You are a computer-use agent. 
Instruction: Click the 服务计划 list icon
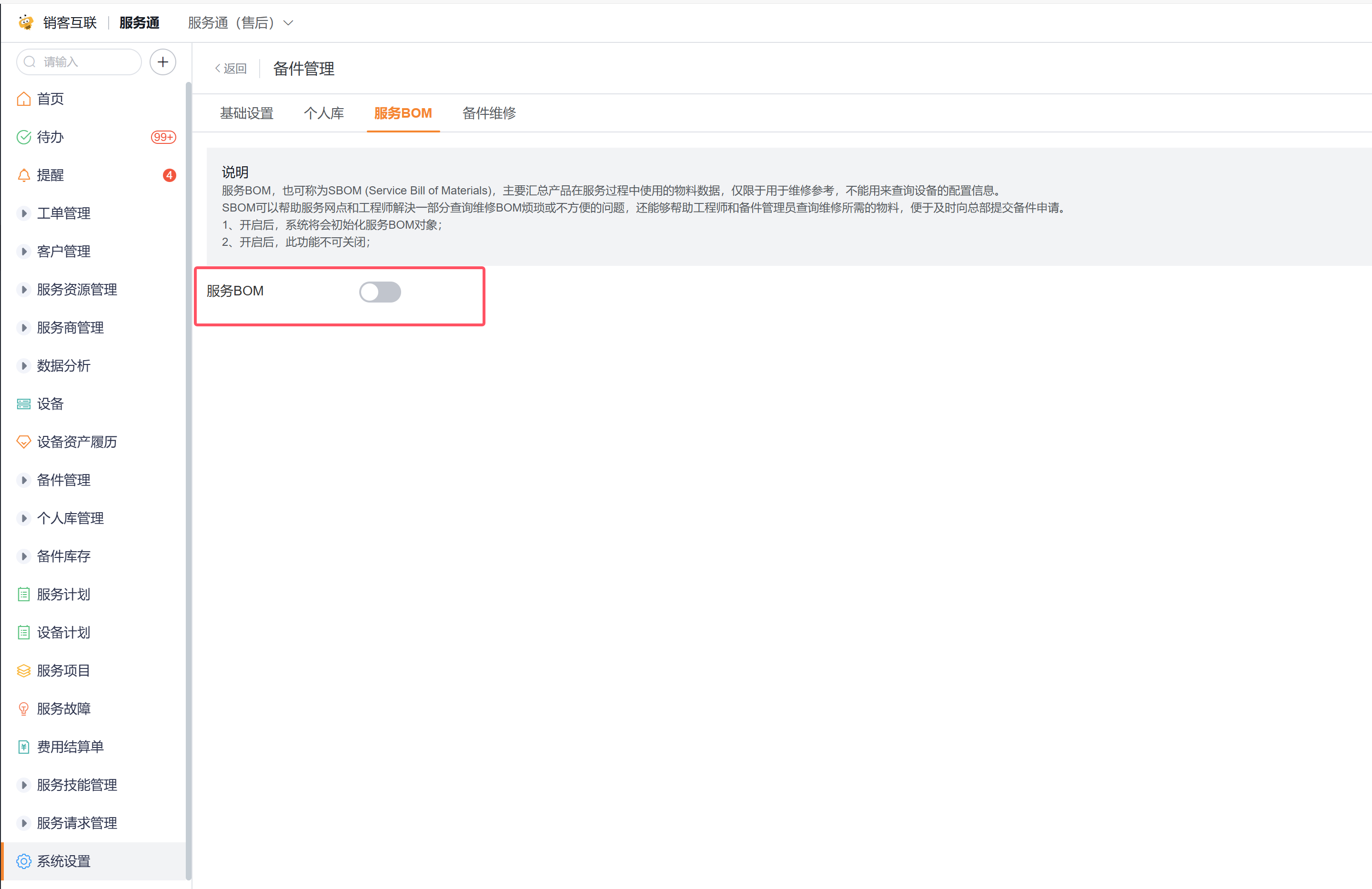pos(24,595)
